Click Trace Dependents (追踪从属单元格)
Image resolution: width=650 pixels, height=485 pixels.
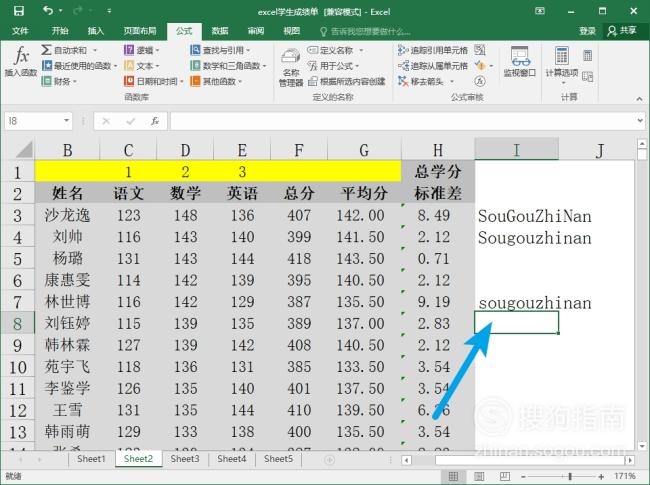point(433,65)
